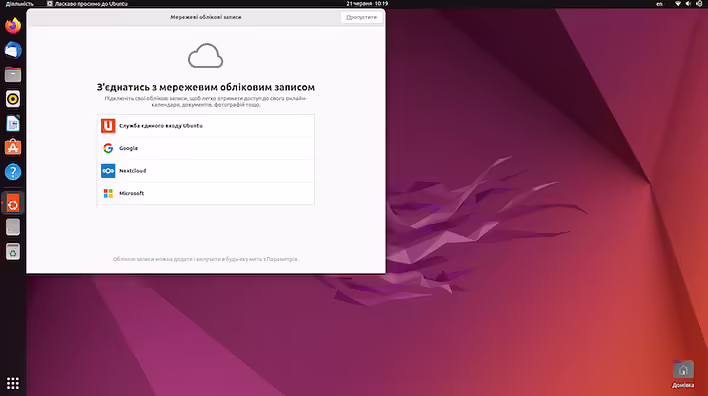
Task: Launch Rhythmbox music player from dock
Action: tap(13, 99)
